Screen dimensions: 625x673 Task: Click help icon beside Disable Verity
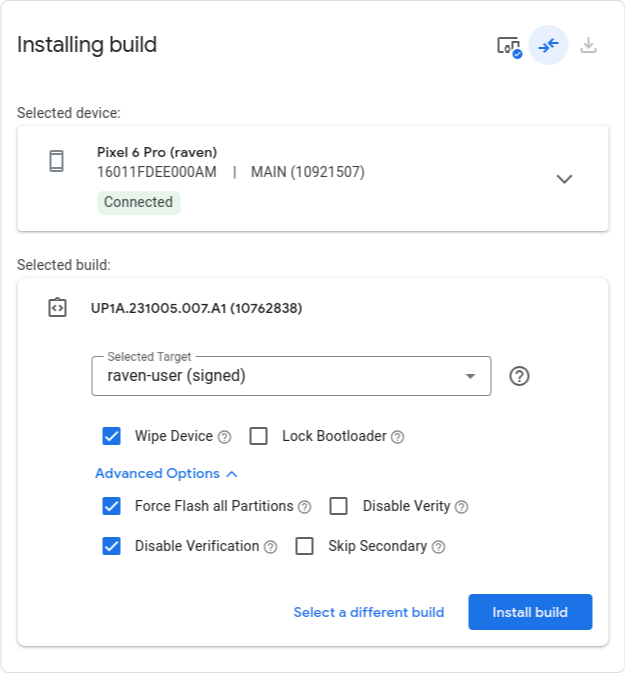461,507
